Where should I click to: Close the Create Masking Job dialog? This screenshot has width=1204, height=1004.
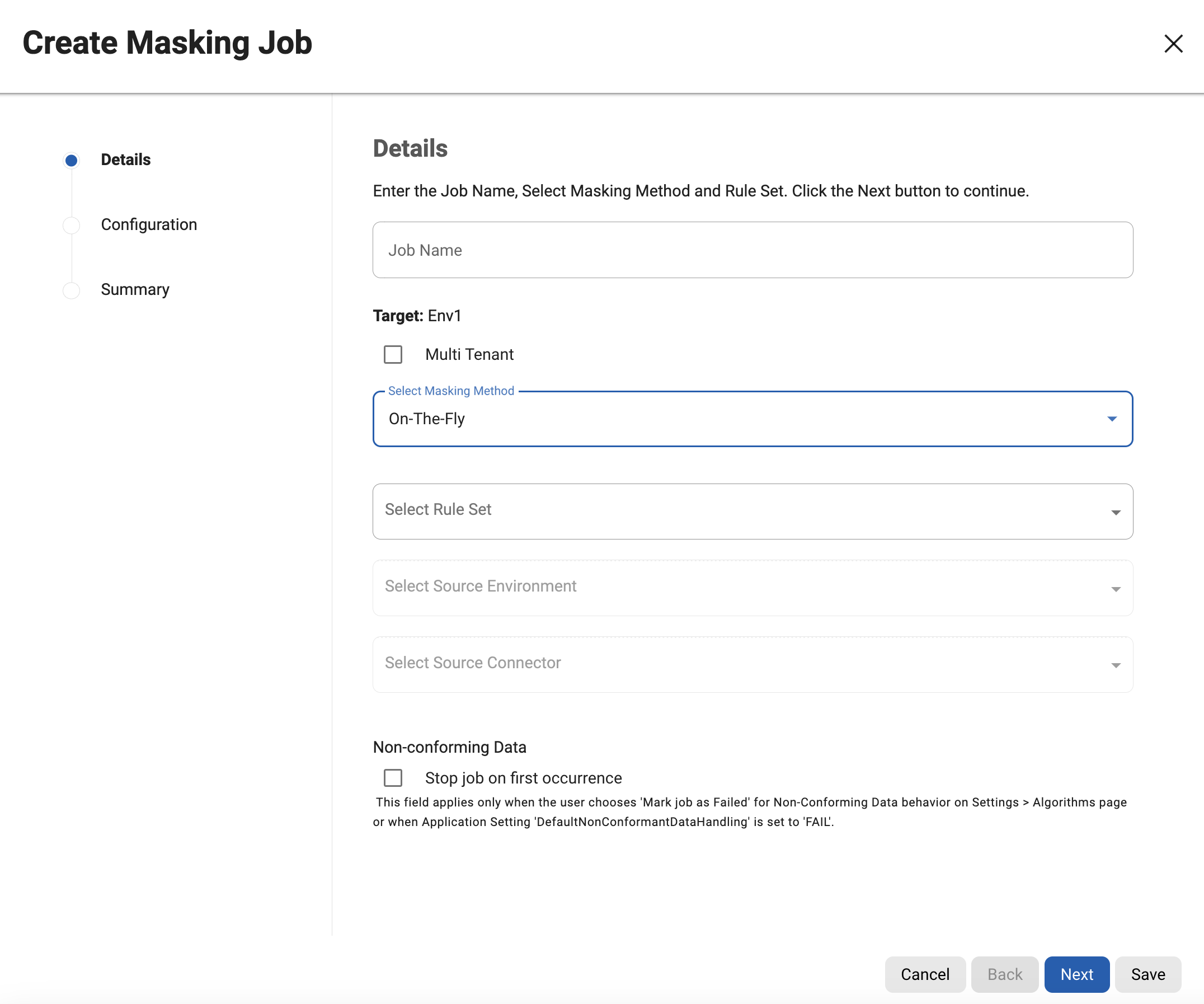(1173, 44)
